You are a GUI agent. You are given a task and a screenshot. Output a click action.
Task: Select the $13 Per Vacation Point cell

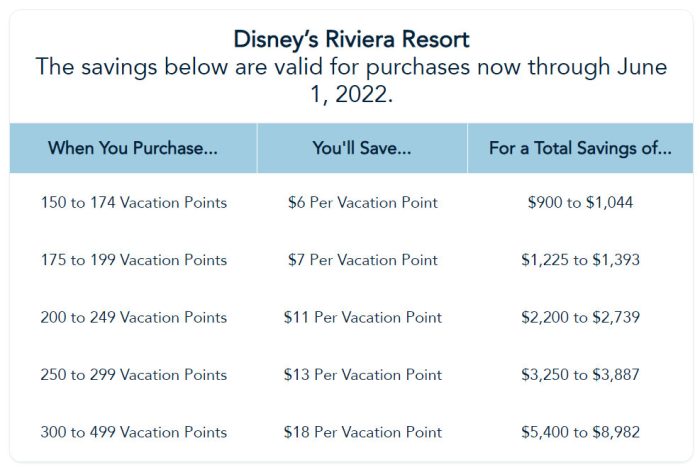[362, 375]
